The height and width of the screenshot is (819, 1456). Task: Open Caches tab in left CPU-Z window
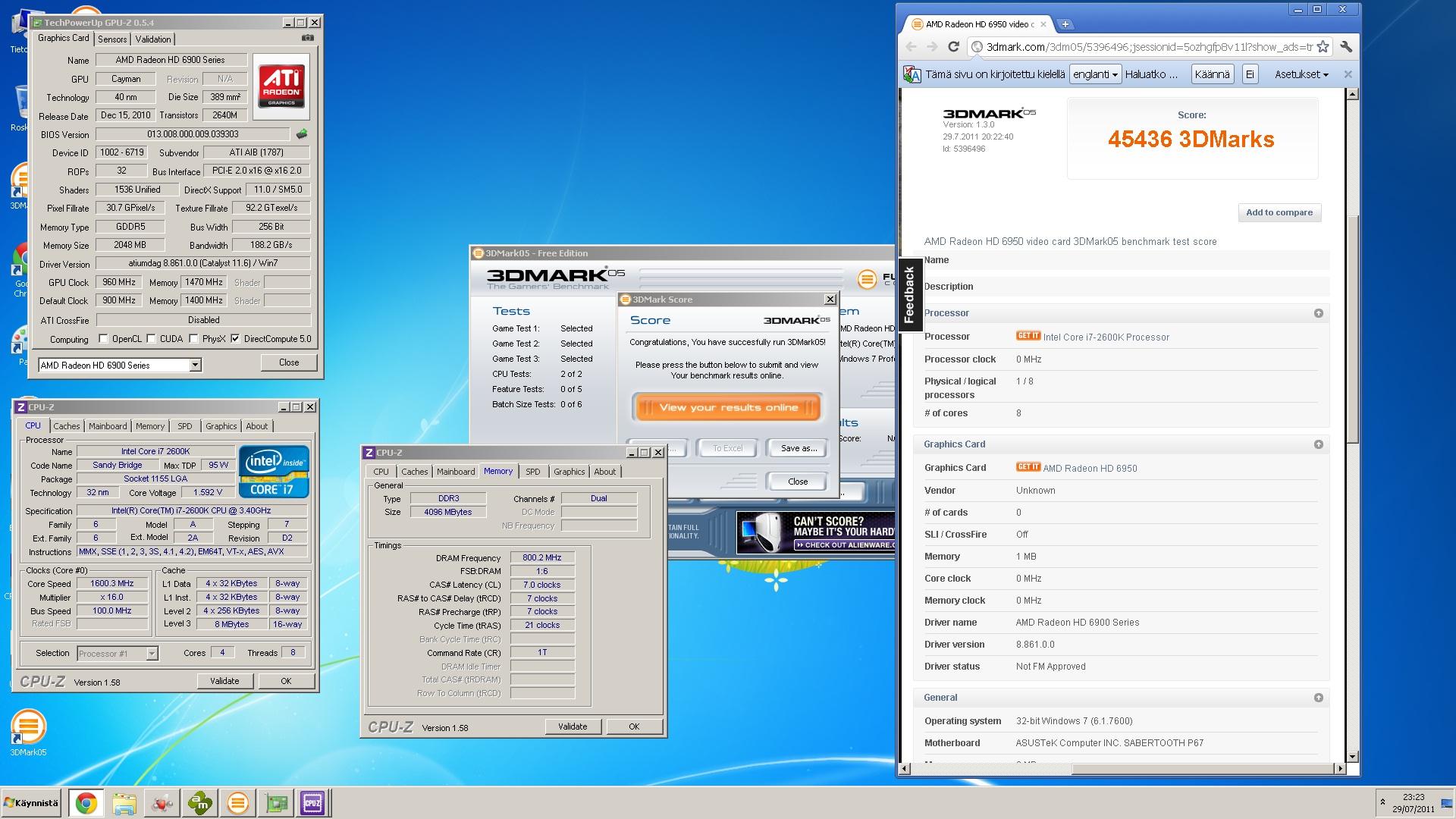click(x=67, y=426)
